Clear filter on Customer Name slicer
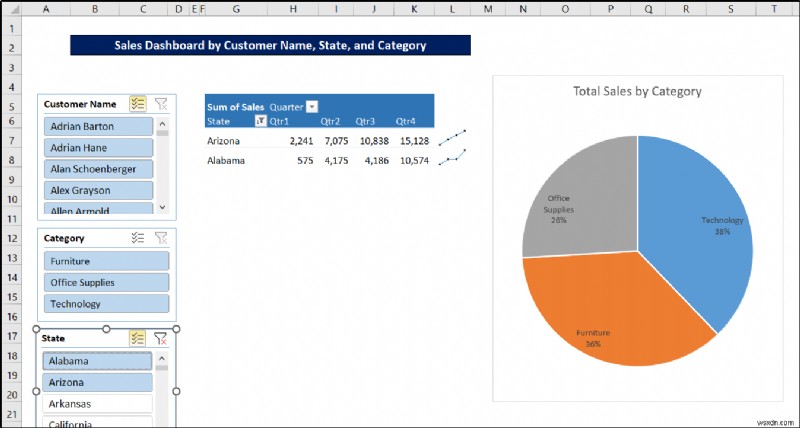 (161, 104)
